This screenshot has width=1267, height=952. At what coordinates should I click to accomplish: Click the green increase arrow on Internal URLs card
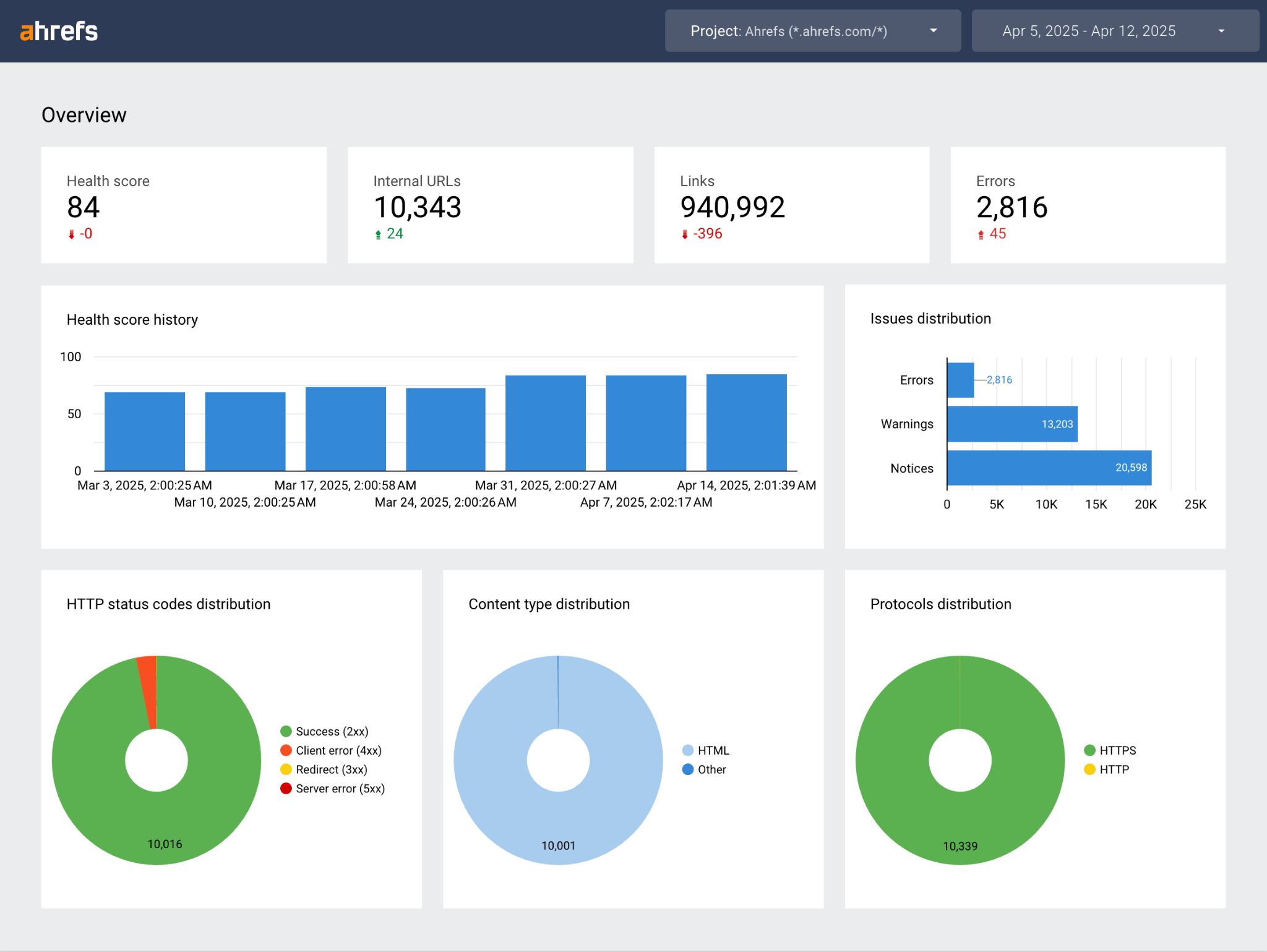pos(378,234)
